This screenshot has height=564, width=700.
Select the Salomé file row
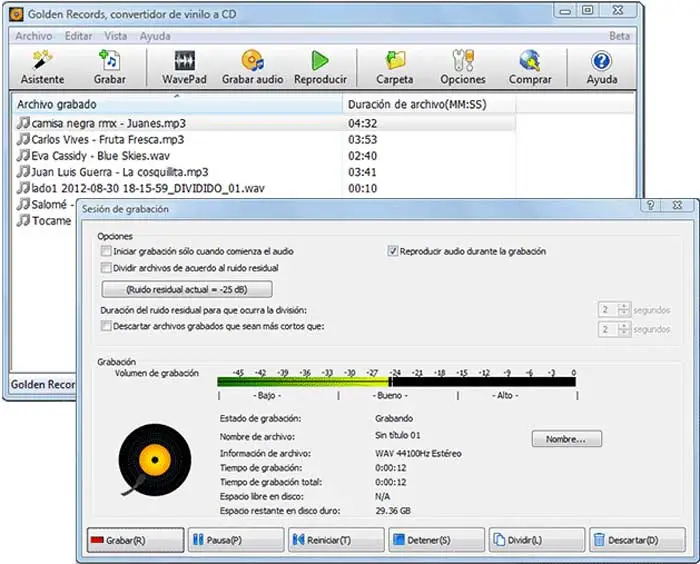point(45,204)
